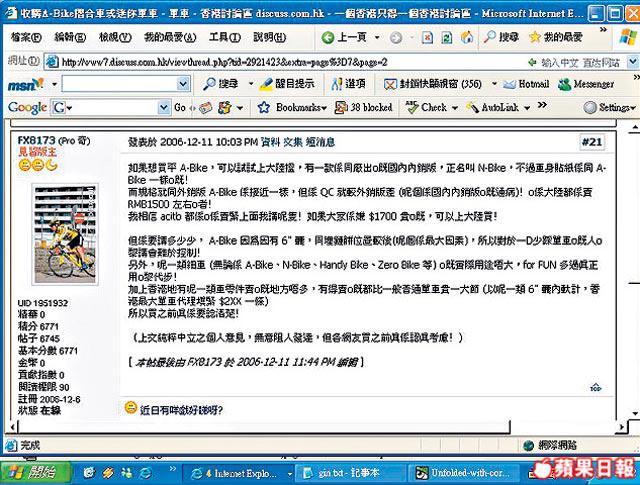Click the 38 blocked popup icon
The width and height of the screenshot is (640, 485).
(x=341, y=108)
